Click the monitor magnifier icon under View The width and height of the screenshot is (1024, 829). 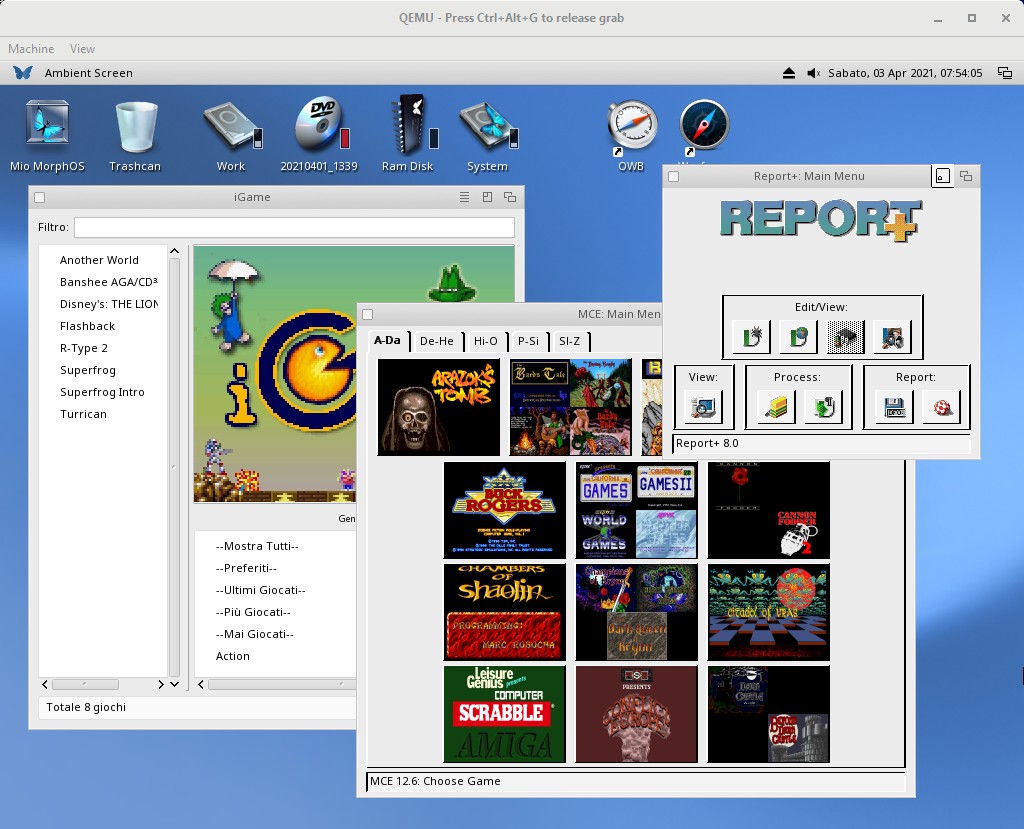[x=704, y=407]
